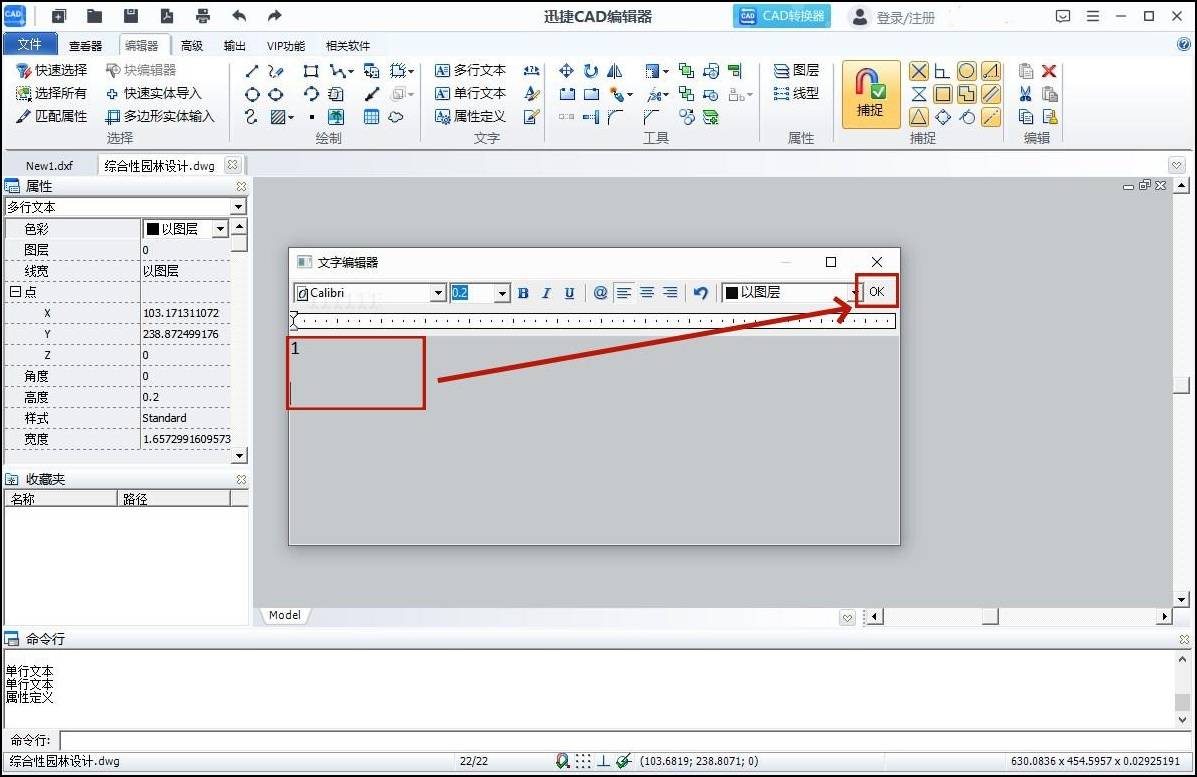Screen dimensions: 1197x777
Task: Click the CAD转换器 converter button
Action: point(782,16)
